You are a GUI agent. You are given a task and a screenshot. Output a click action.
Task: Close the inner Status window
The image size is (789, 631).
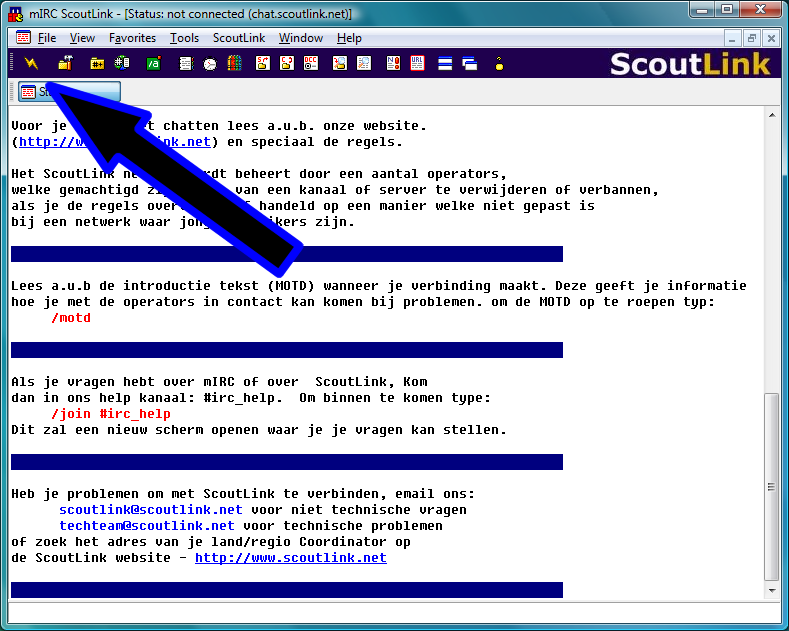pyautogui.click(x=771, y=38)
